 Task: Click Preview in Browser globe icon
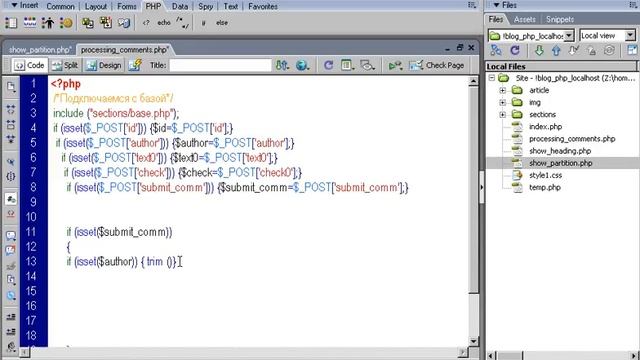pyautogui.click(x=302, y=65)
